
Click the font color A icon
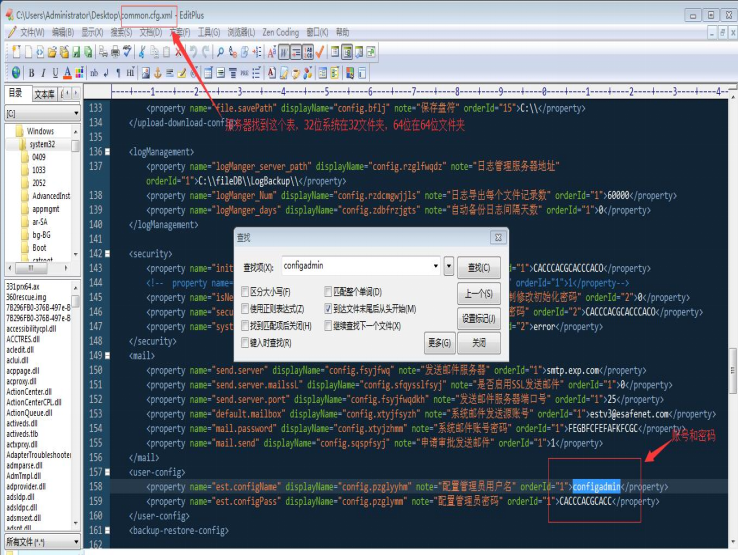[x=67, y=72]
